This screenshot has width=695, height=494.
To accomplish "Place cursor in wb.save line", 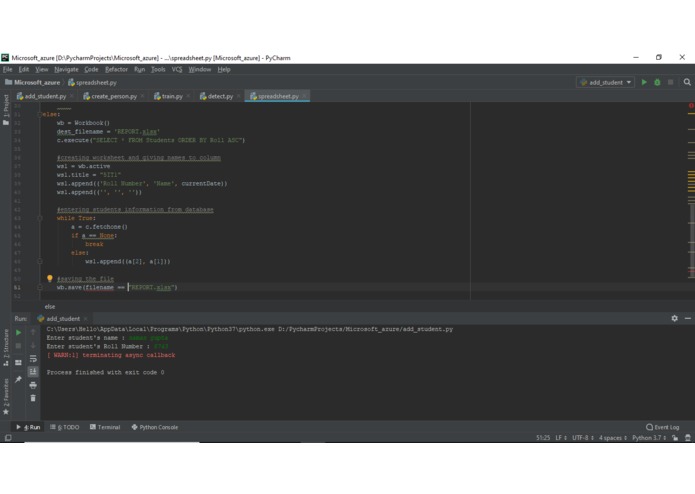I will pyautogui.click(x=117, y=287).
